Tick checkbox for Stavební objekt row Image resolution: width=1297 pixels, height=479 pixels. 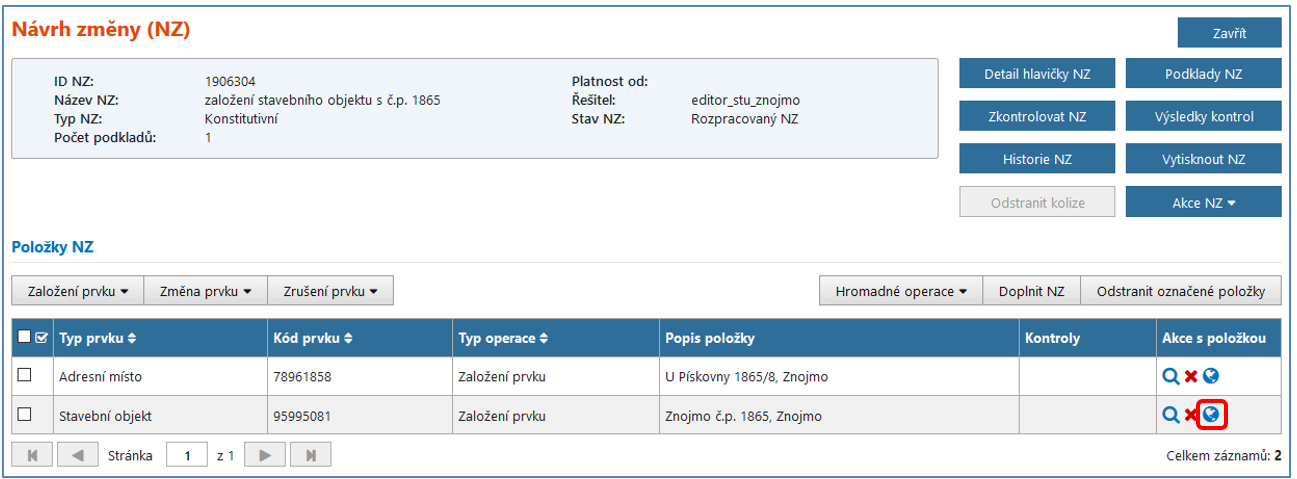click(x=26, y=414)
